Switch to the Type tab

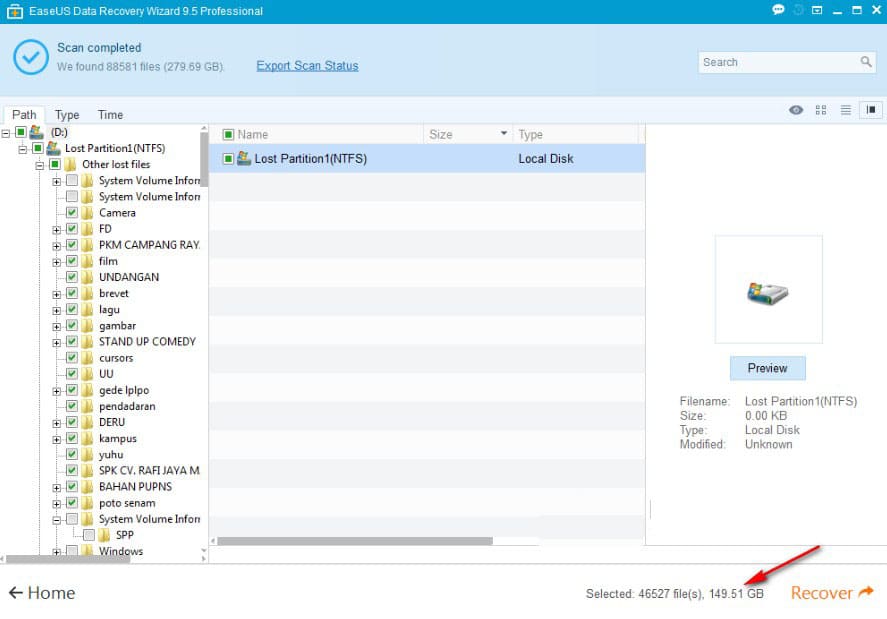coord(67,115)
